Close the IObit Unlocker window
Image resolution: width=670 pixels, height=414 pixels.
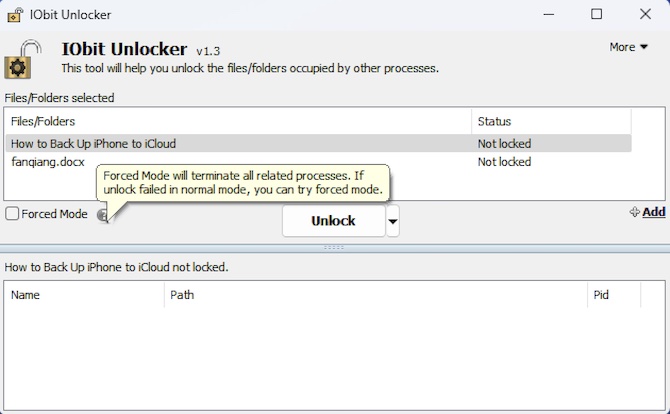[x=645, y=14]
